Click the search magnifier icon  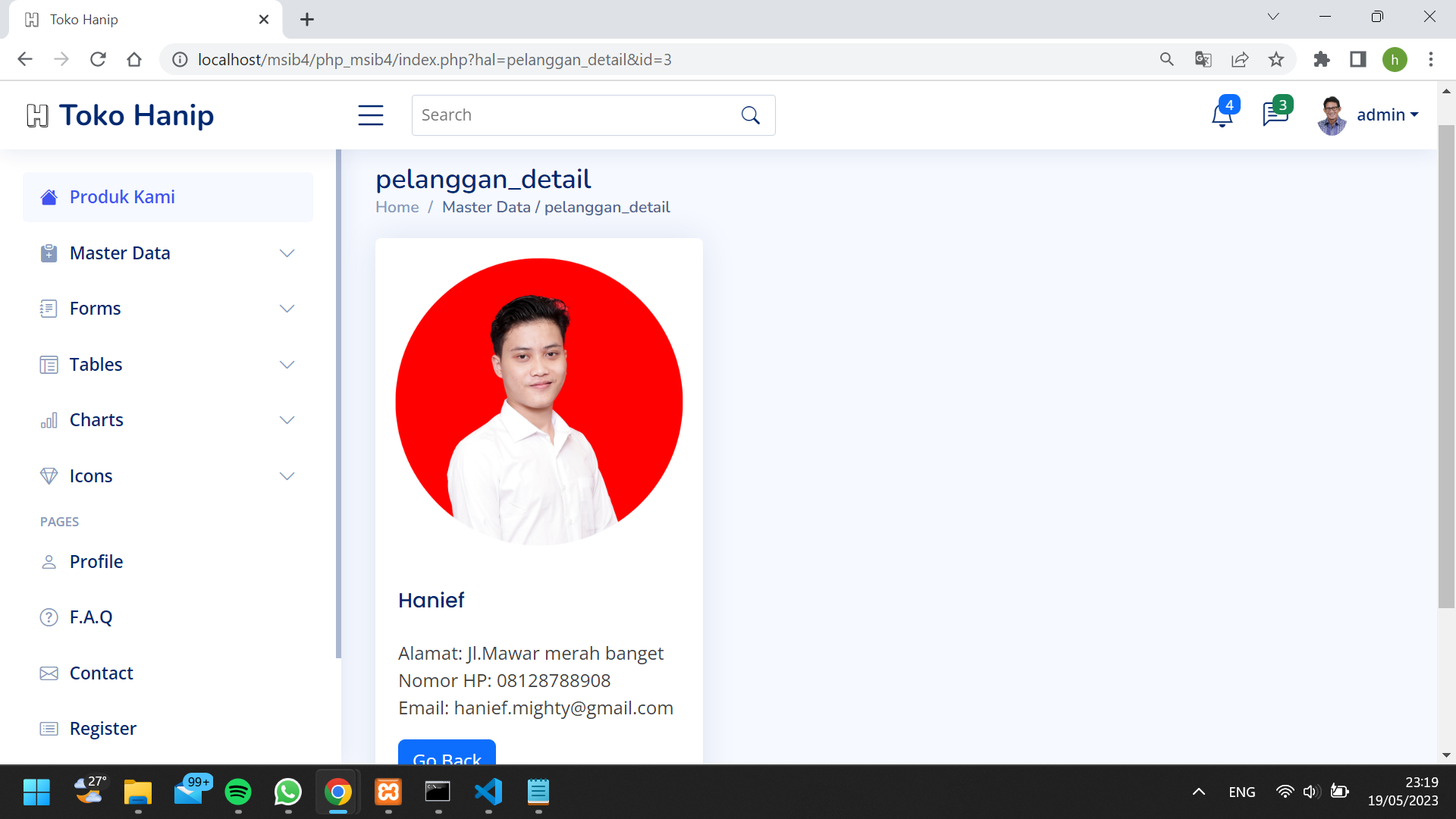[x=750, y=115]
